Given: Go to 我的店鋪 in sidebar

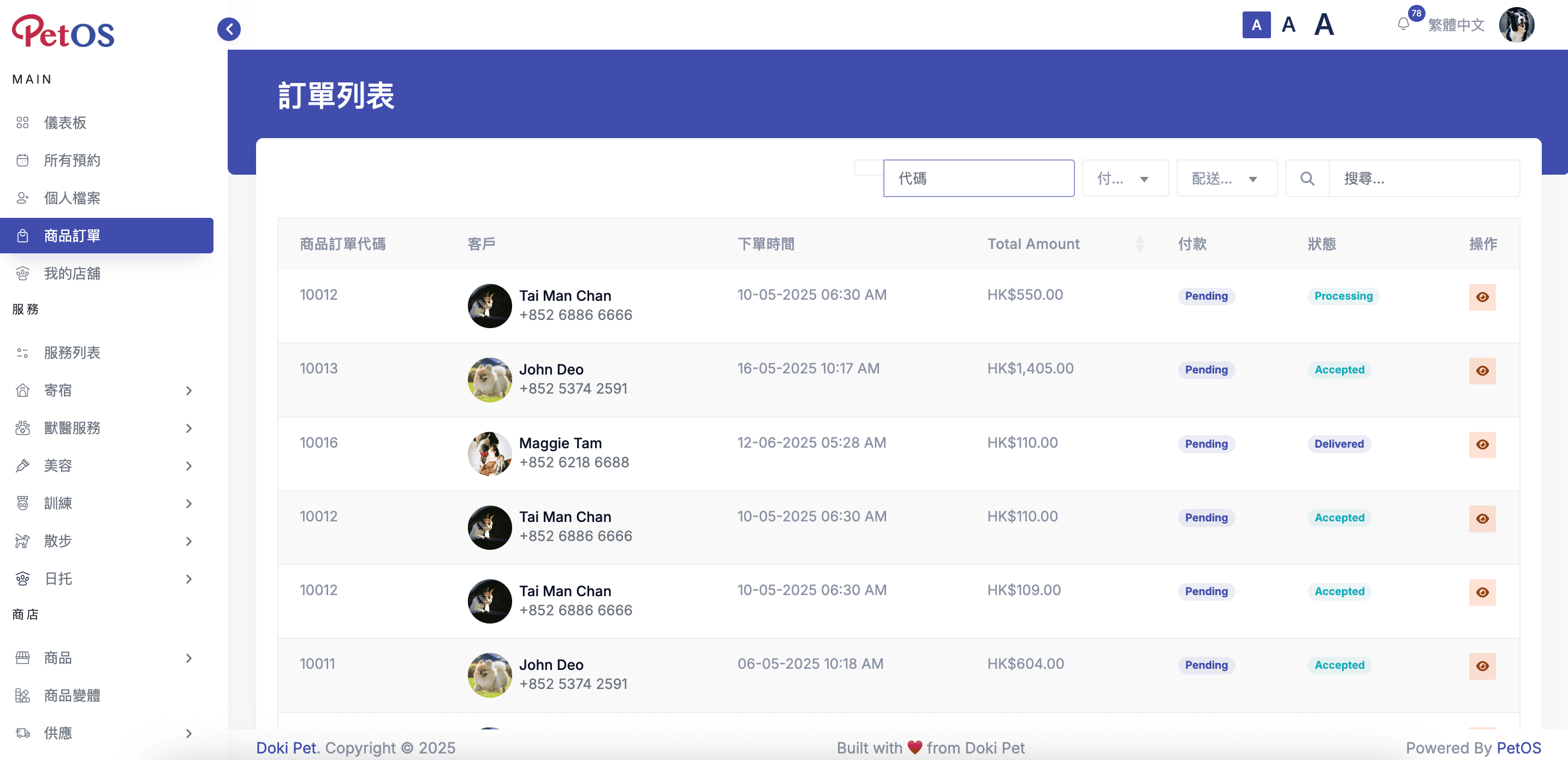Looking at the screenshot, I should [x=73, y=273].
